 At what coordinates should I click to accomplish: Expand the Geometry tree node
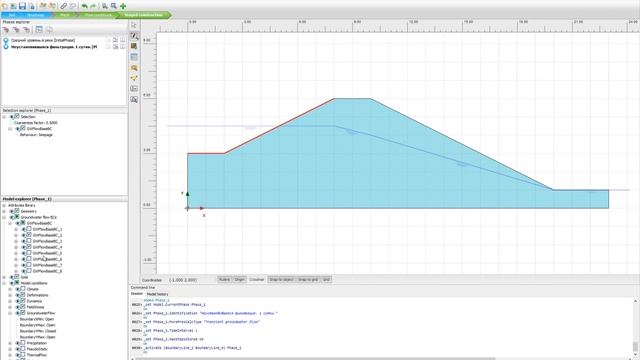pos(4,211)
